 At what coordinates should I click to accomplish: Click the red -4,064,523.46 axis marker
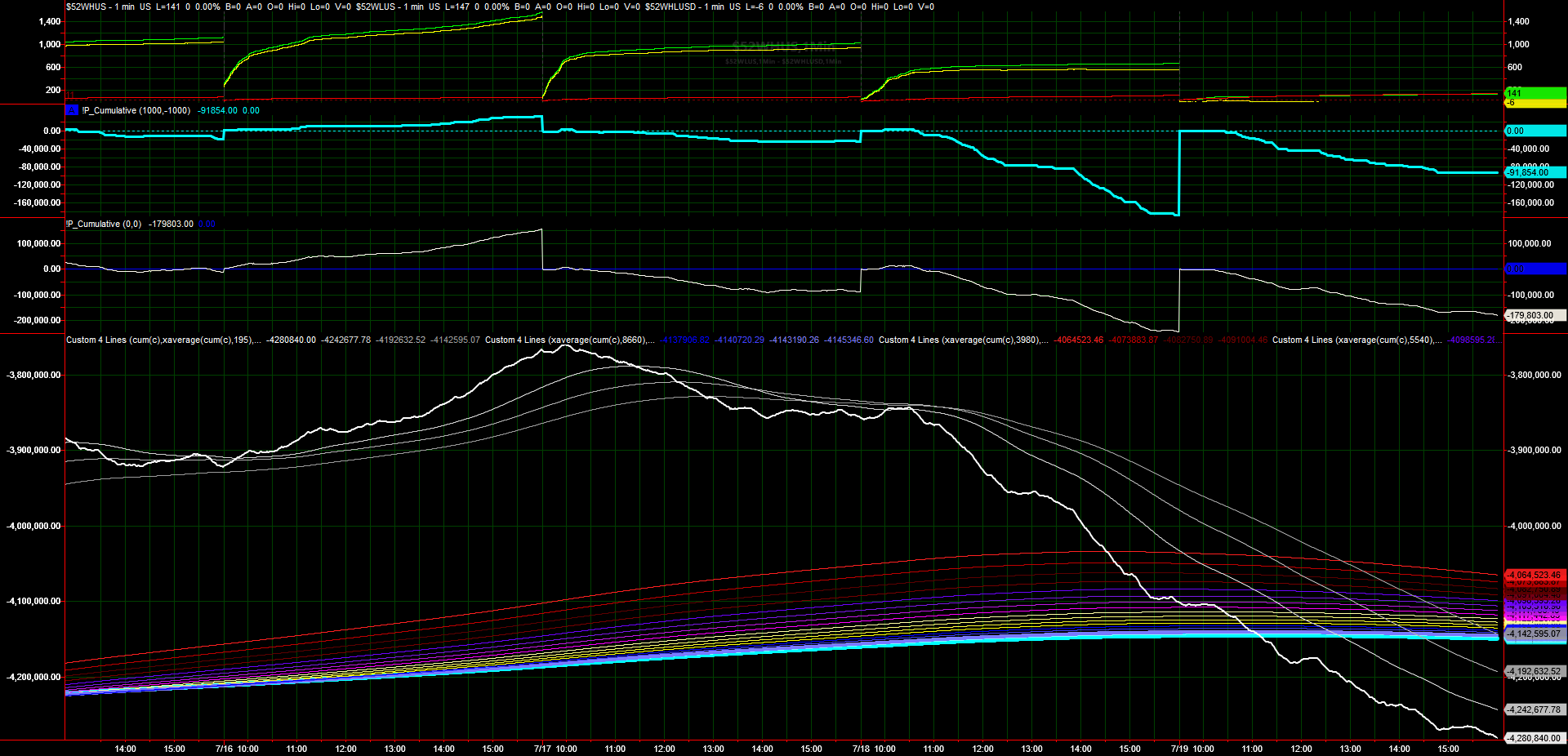1535,575
